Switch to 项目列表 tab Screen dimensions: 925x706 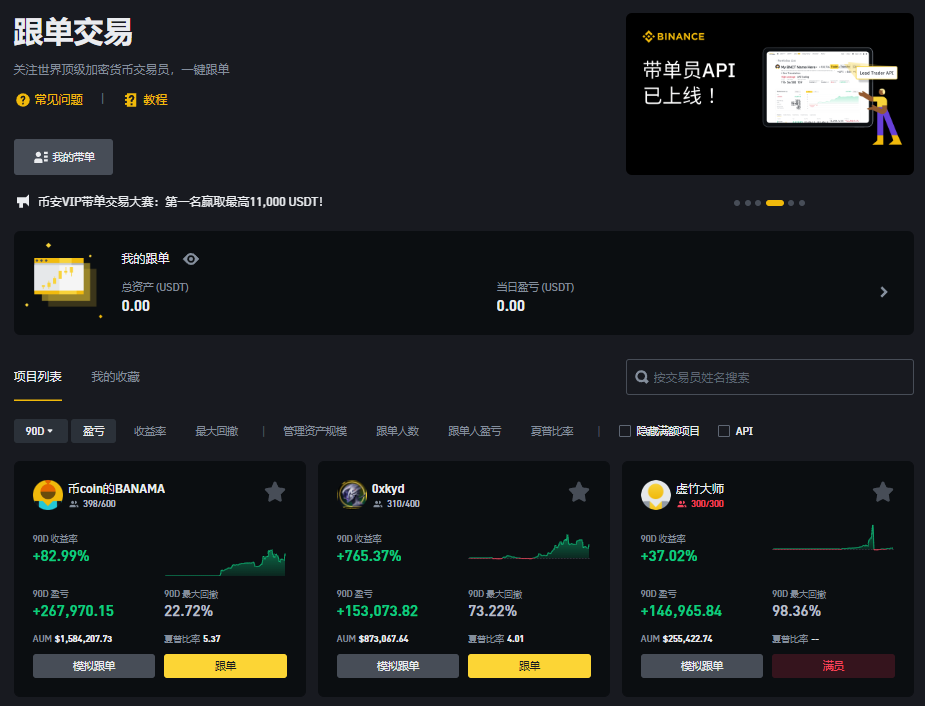click(x=38, y=377)
